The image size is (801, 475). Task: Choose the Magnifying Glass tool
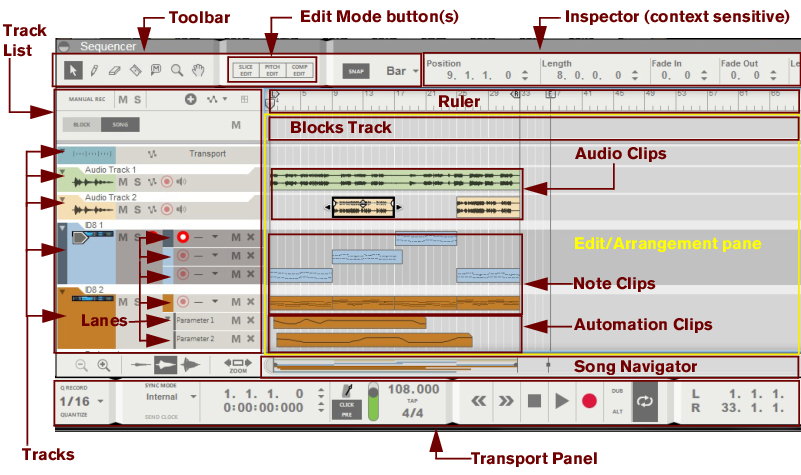pyautogui.click(x=177, y=71)
